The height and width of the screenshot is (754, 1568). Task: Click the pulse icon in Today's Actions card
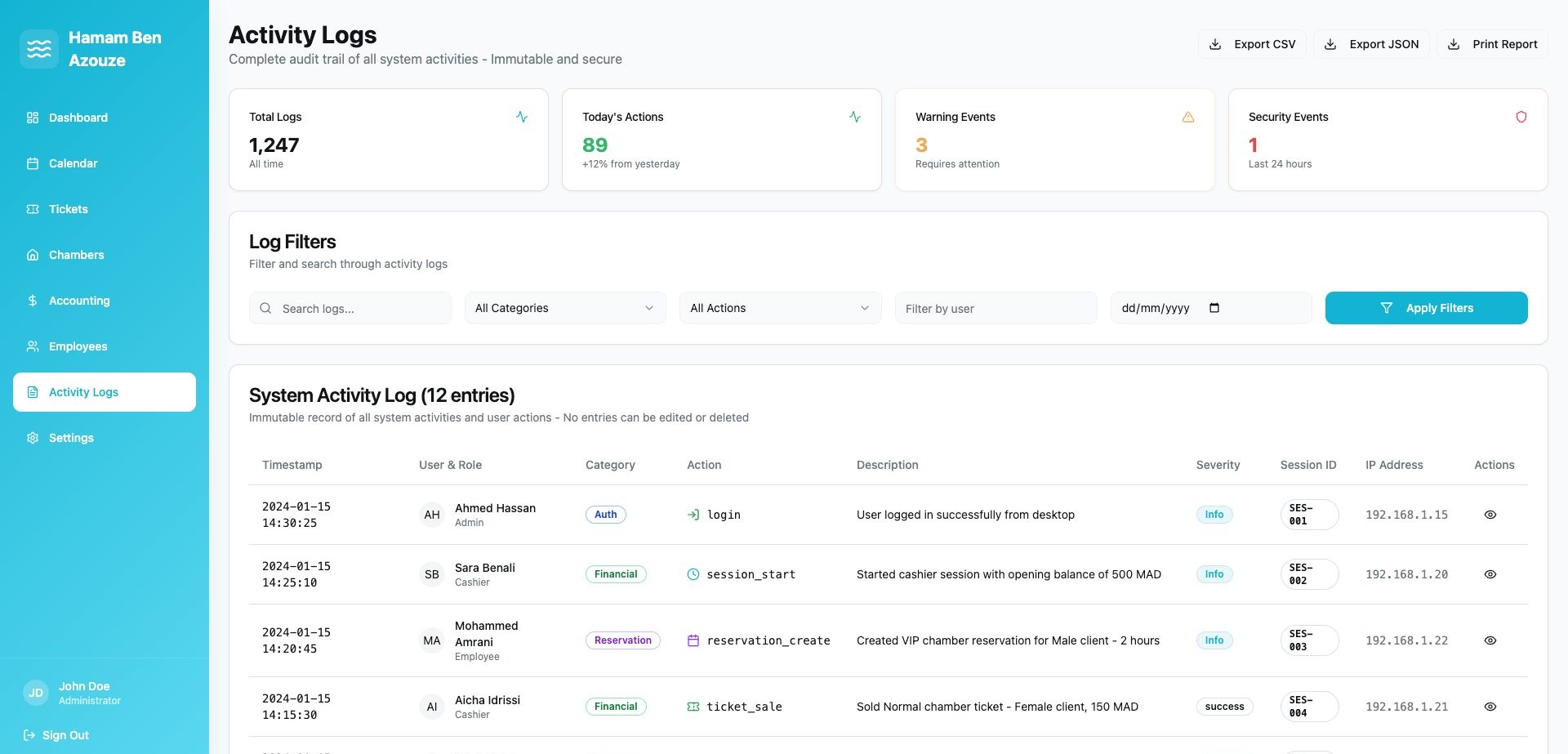pos(855,117)
